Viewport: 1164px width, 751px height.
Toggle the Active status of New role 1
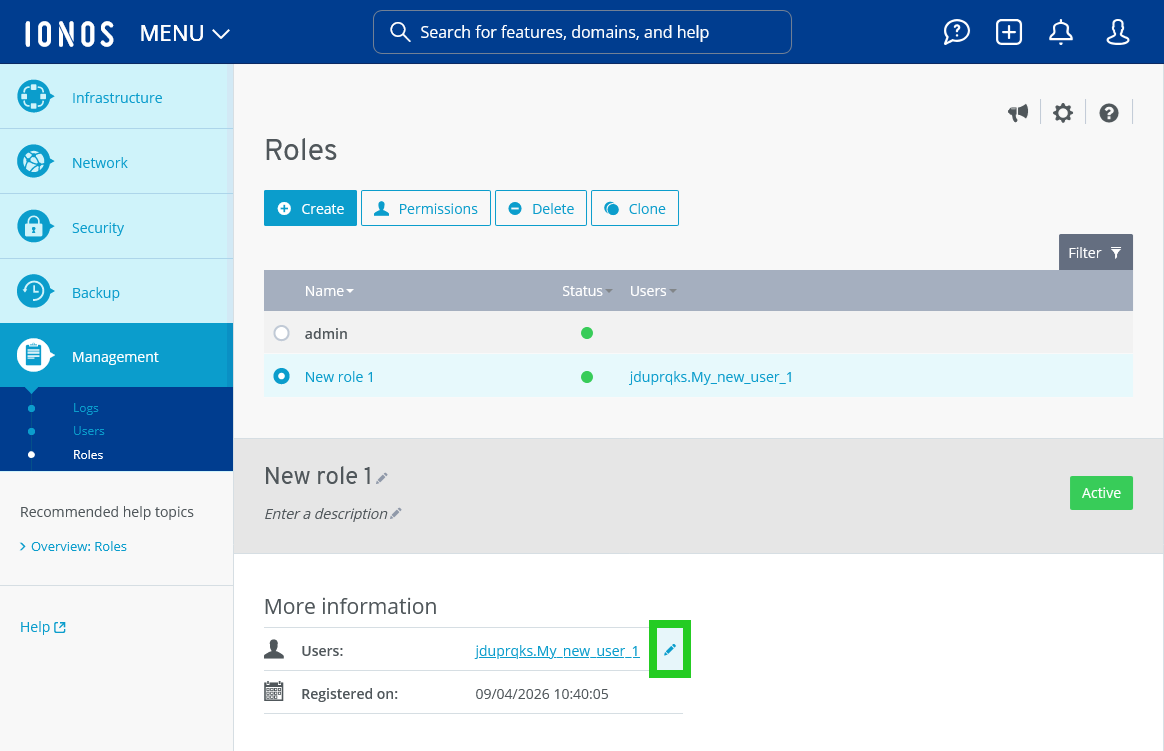(1101, 493)
